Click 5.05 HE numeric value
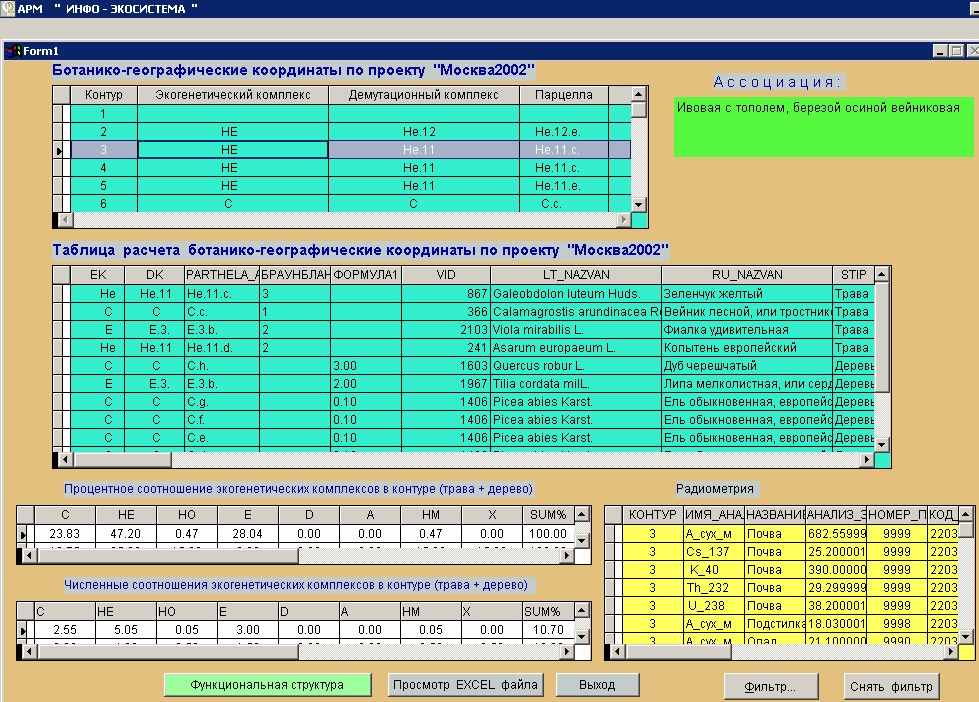This screenshot has width=979, height=702. coord(125,630)
